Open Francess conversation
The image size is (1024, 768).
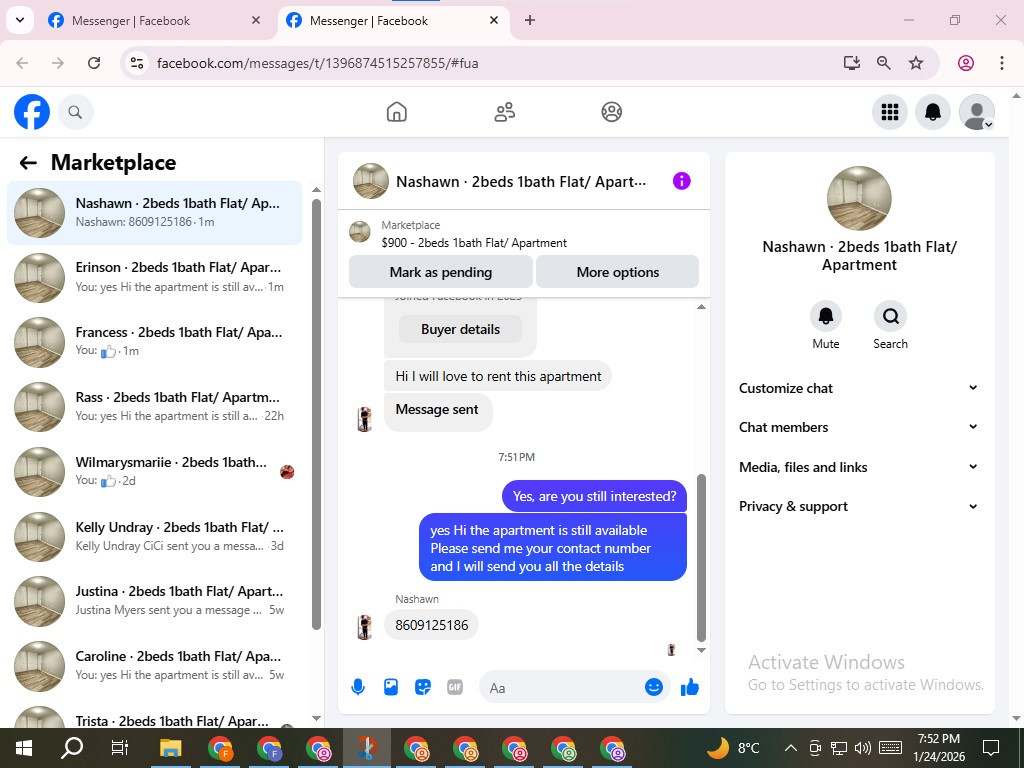point(155,342)
